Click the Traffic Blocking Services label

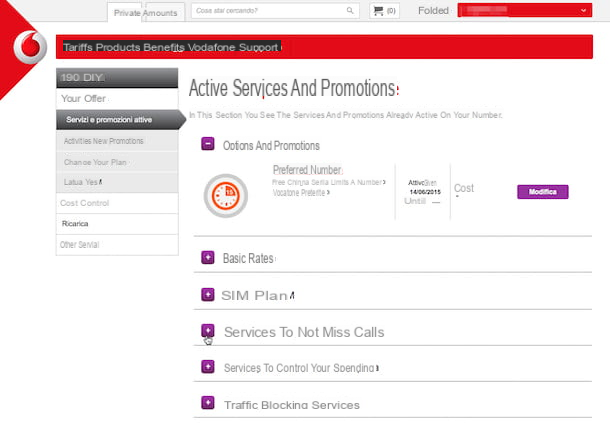(292, 405)
